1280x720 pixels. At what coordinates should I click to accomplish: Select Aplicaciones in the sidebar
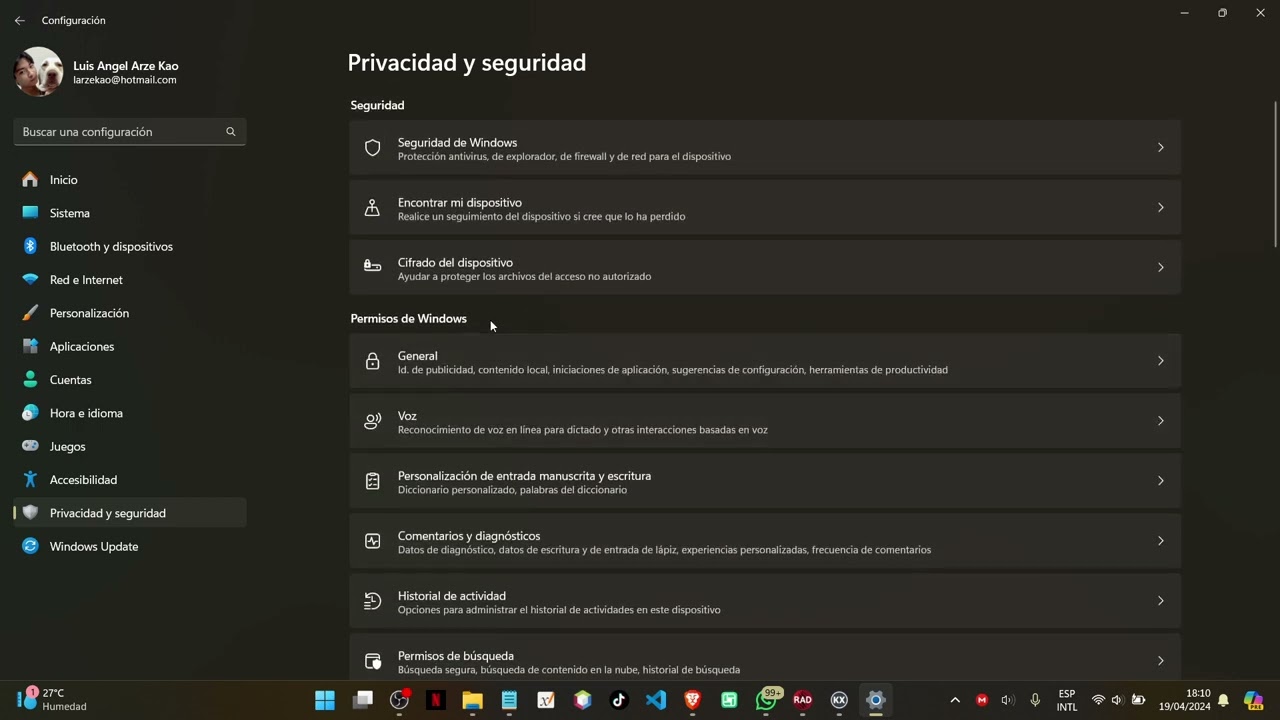tap(130, 346)
